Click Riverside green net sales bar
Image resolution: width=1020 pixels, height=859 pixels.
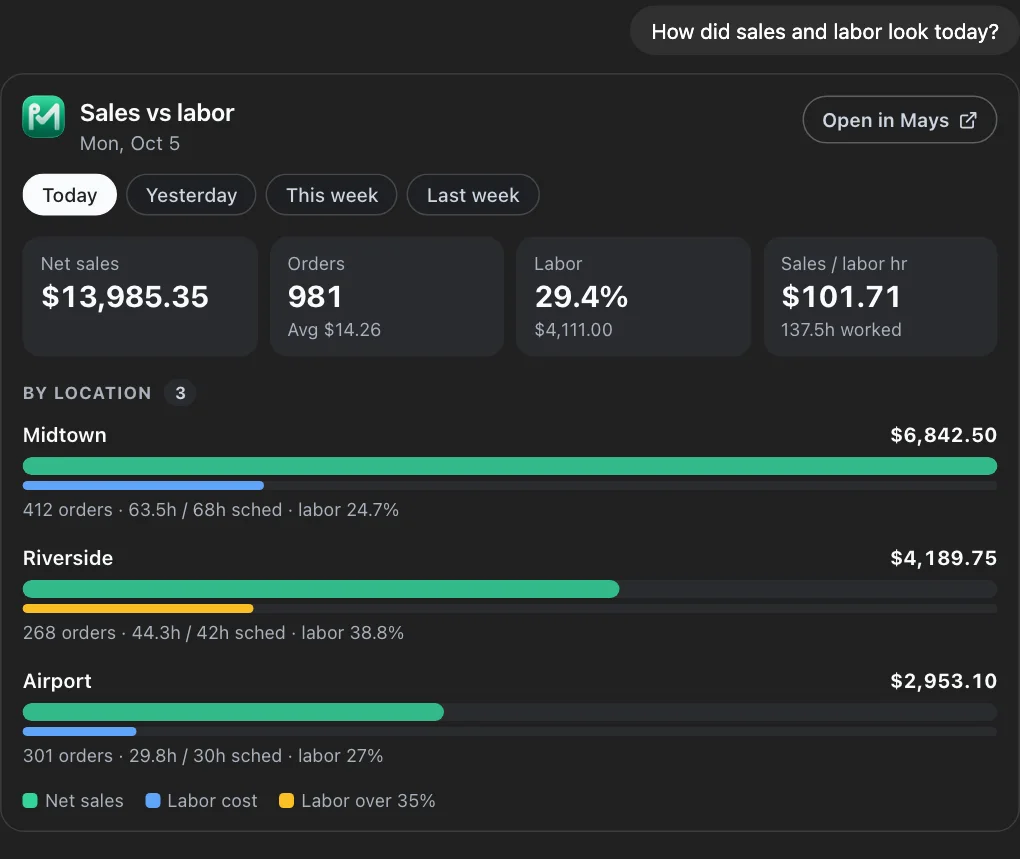coord(321,589)
